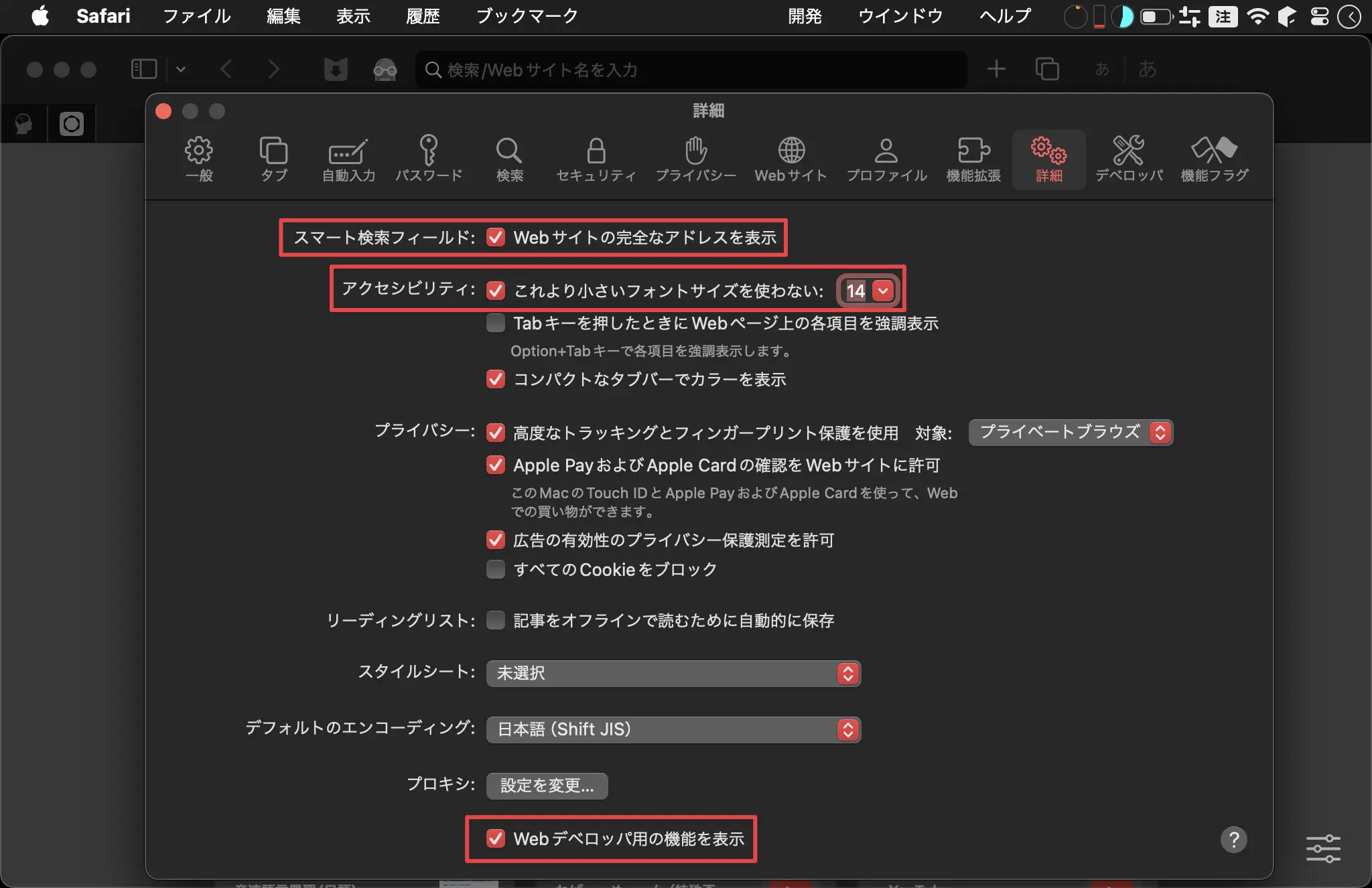The height and width of the screenshot is (888, 1372).
Task: Open the プライバシー hand icon pane
Action: pyautogui.click(x=696, y=159)
